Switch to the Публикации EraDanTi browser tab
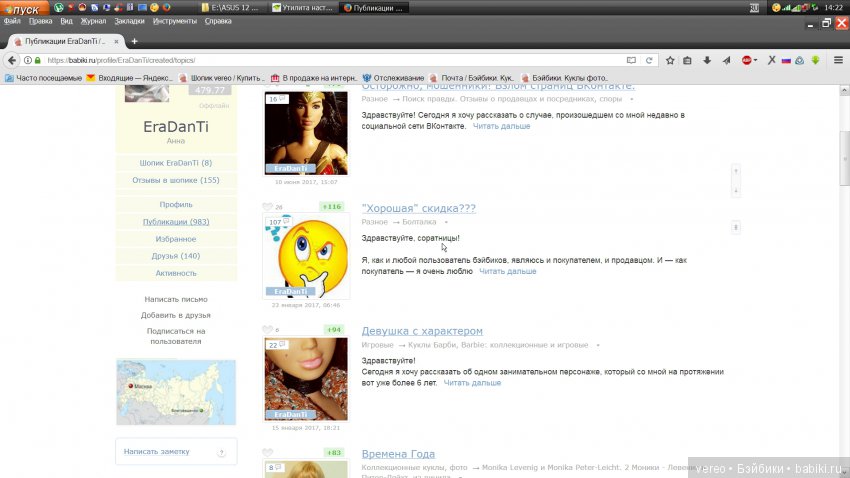The width and height of the screenshot is (850, 478). 60,41
